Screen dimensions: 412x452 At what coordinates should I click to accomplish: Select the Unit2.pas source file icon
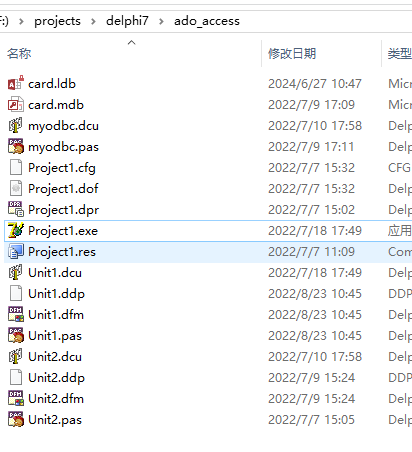16,419
